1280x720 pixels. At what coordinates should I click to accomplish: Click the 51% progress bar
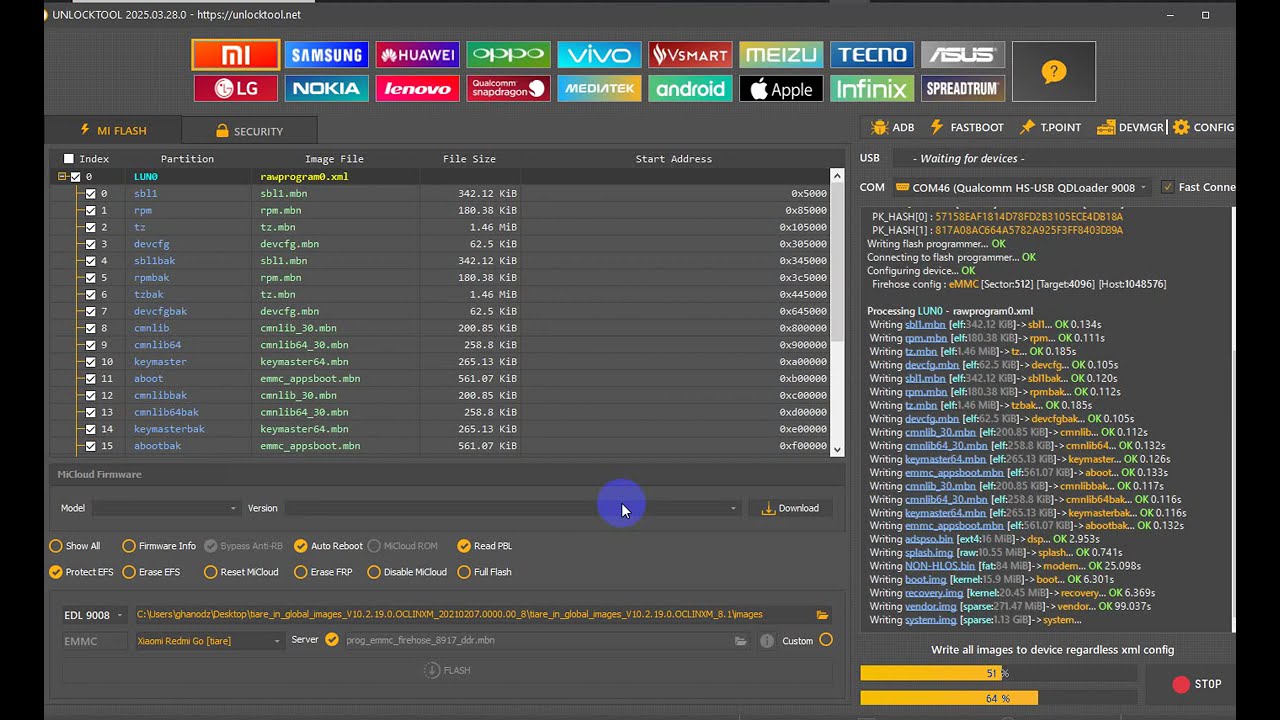tap(997, 674)
